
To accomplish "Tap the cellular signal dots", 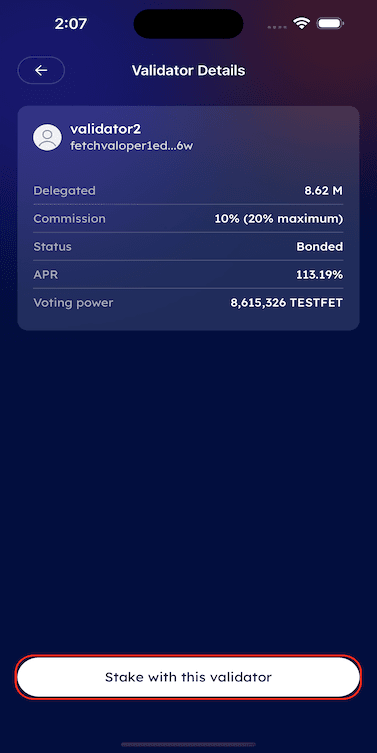I will click(278, 27).
